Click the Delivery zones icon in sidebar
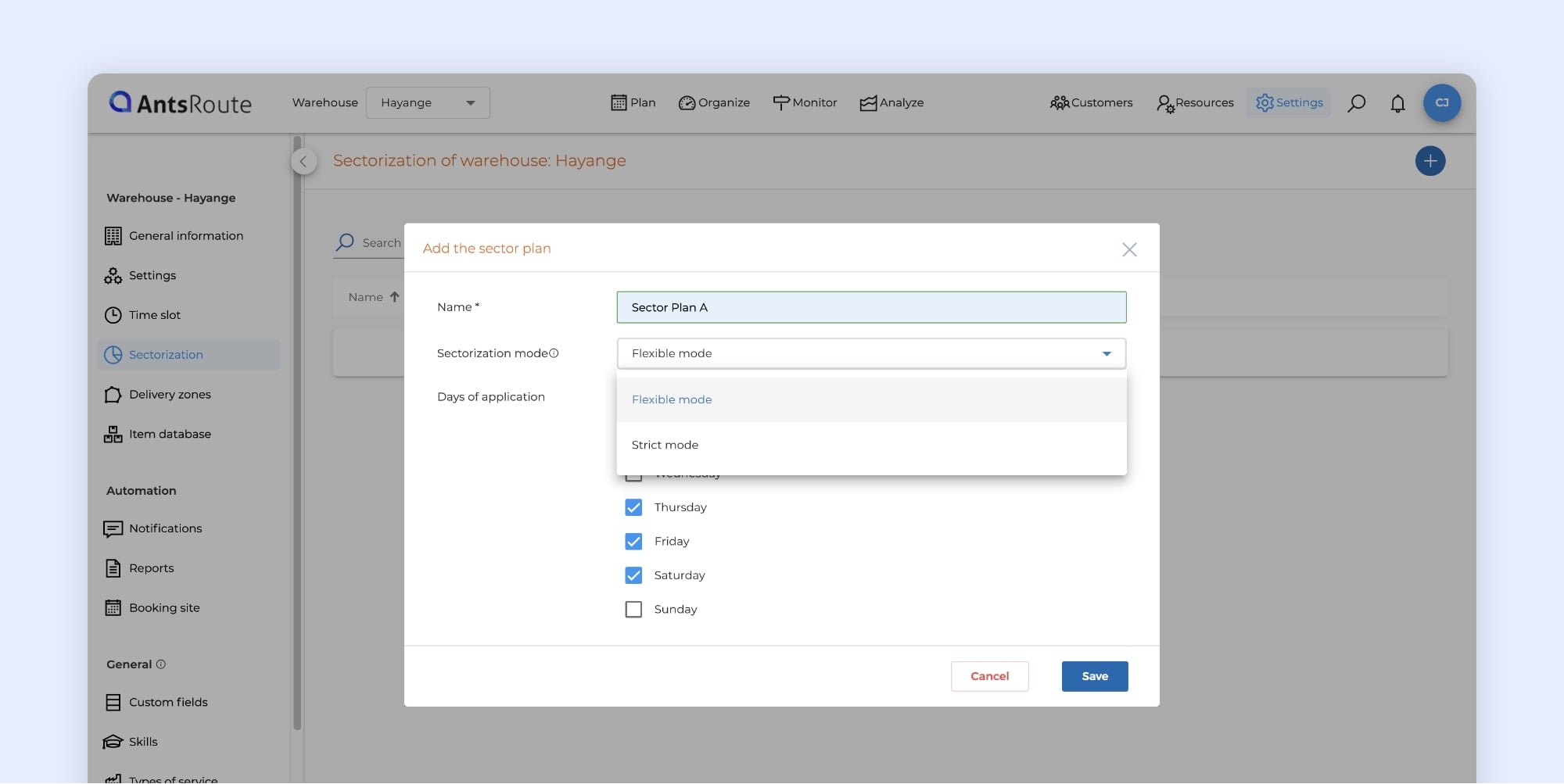The width and height of the screenshot is (1564, 784). [x=113, y=395]
